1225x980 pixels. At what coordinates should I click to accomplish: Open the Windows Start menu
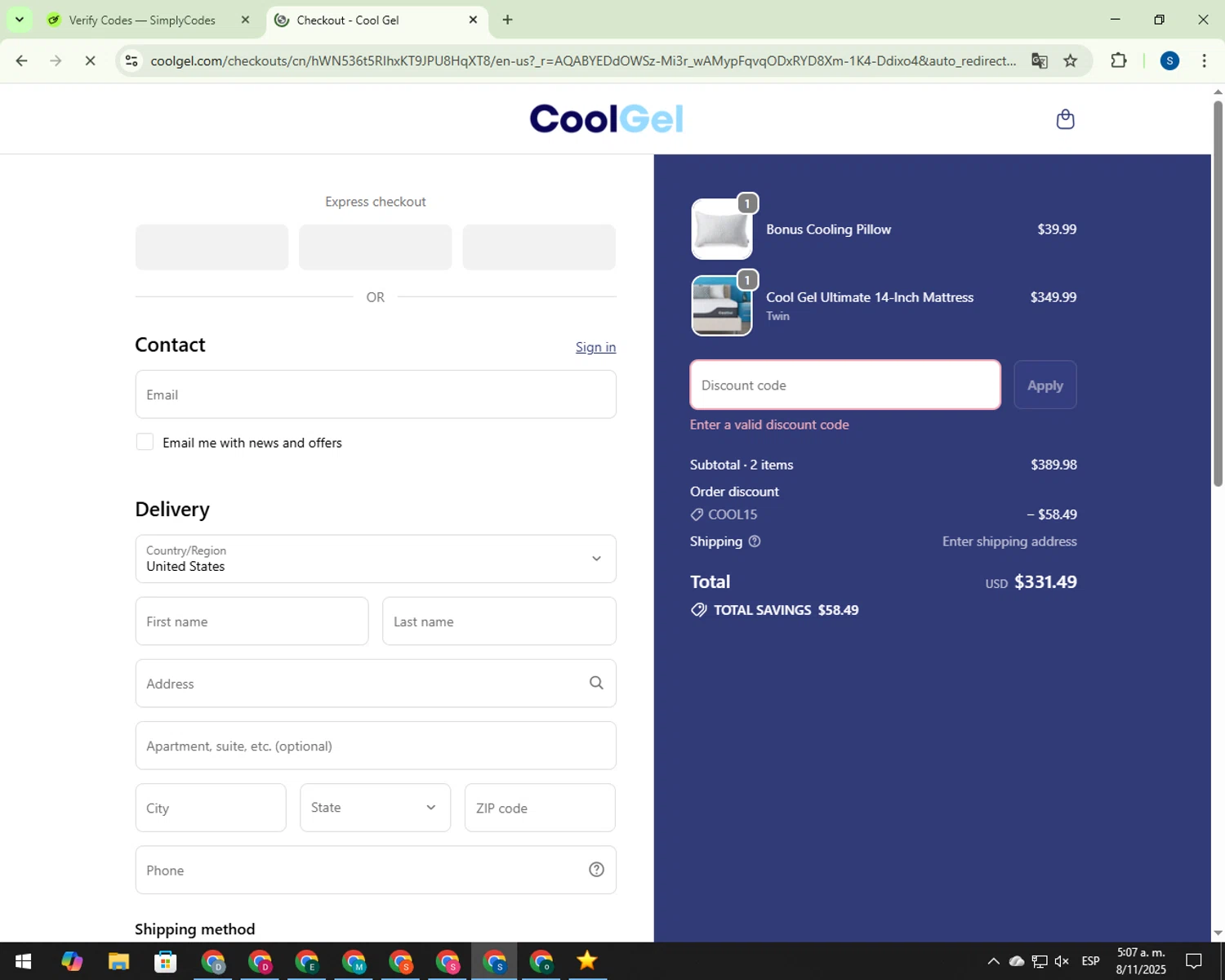(23, 961)
